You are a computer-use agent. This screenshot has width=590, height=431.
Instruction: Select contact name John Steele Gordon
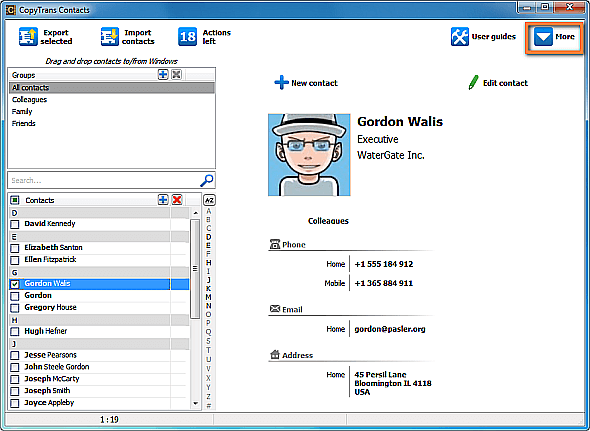[57, 367]
